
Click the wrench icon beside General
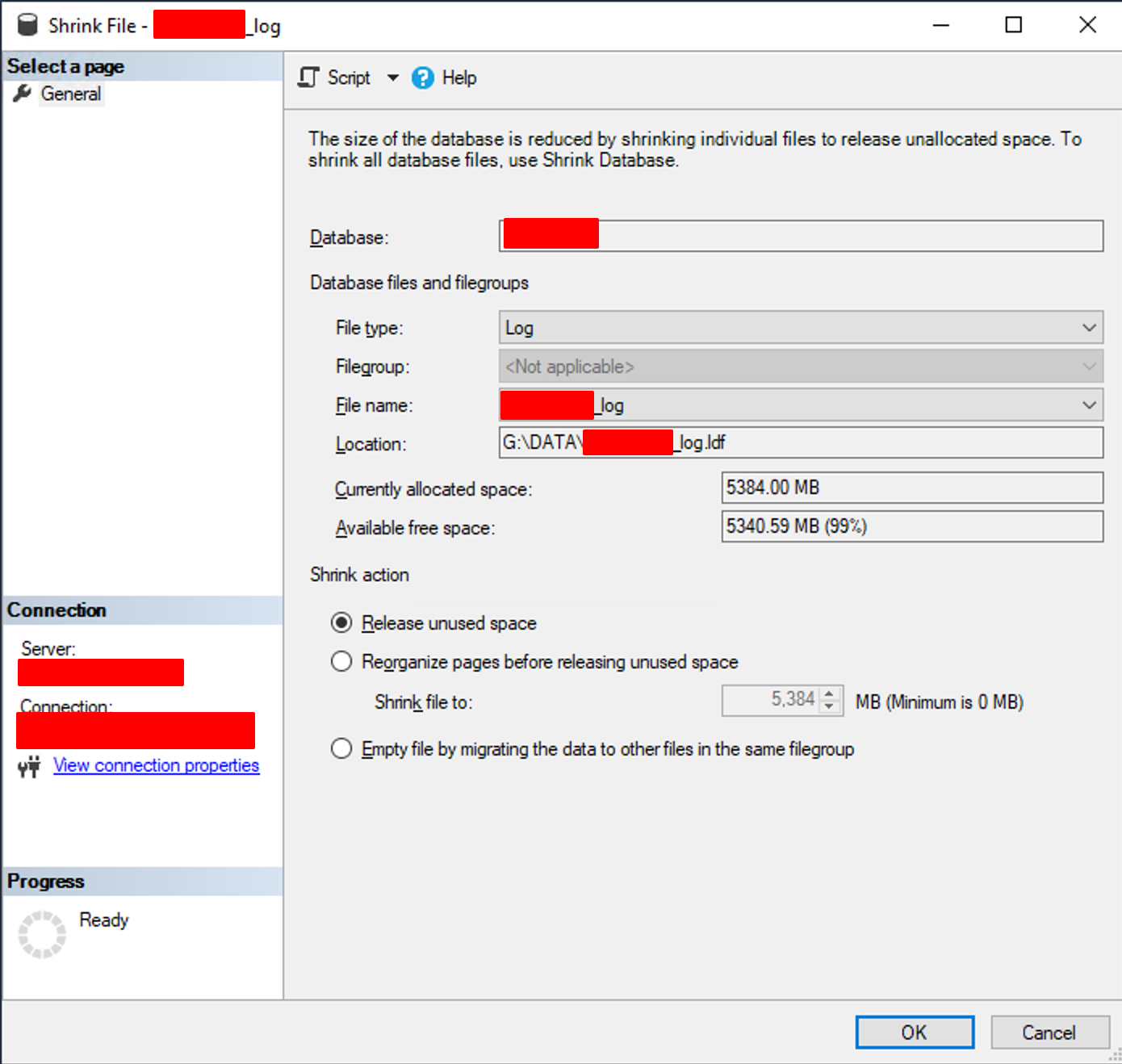click(x=23, y=94)
